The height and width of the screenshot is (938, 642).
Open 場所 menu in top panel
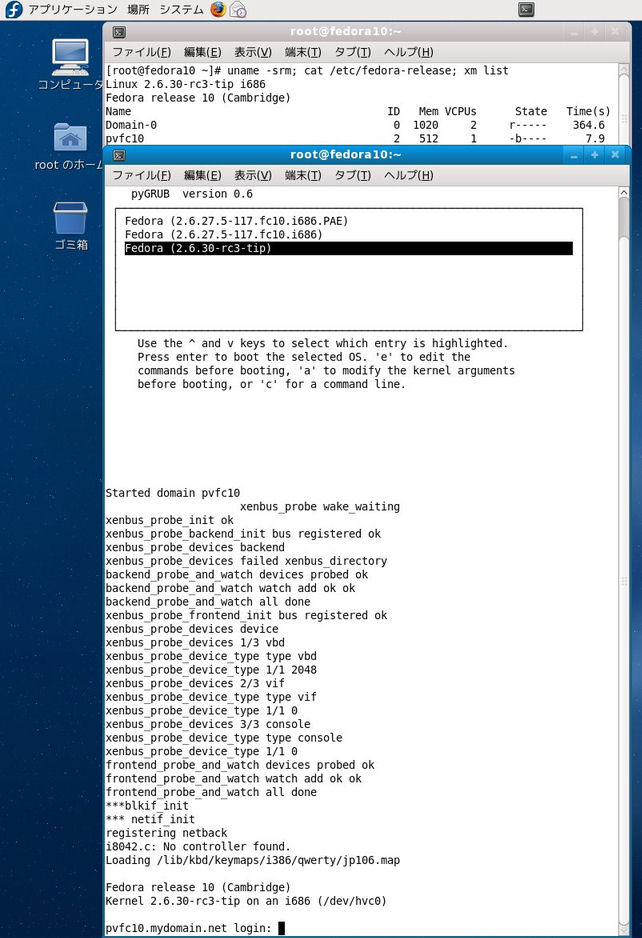pyautogui.click(x=138, y=9)
